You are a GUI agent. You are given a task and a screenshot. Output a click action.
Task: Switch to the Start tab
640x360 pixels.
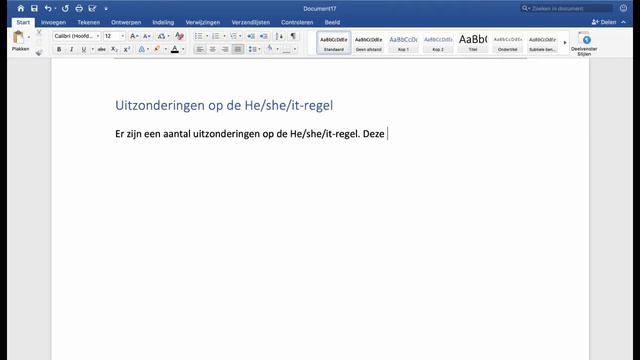click(x=23, y=22)
